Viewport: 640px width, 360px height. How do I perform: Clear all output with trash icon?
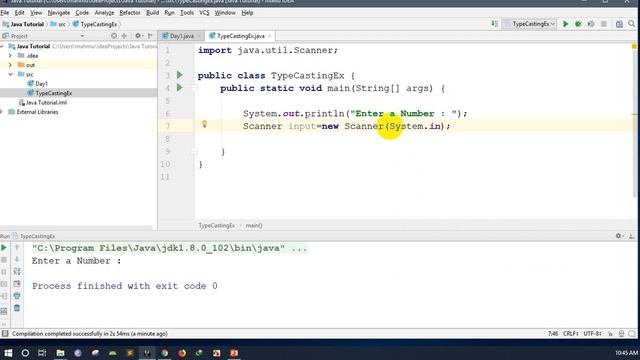click(17, 308)
